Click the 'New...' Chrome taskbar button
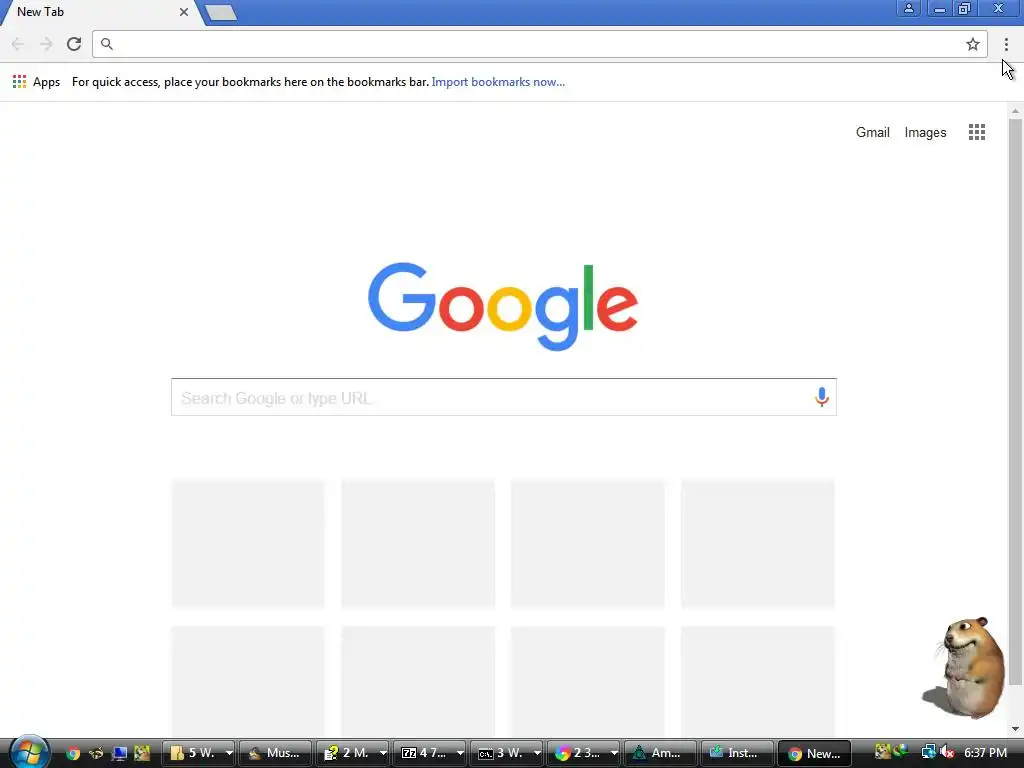 coord(814,753)
